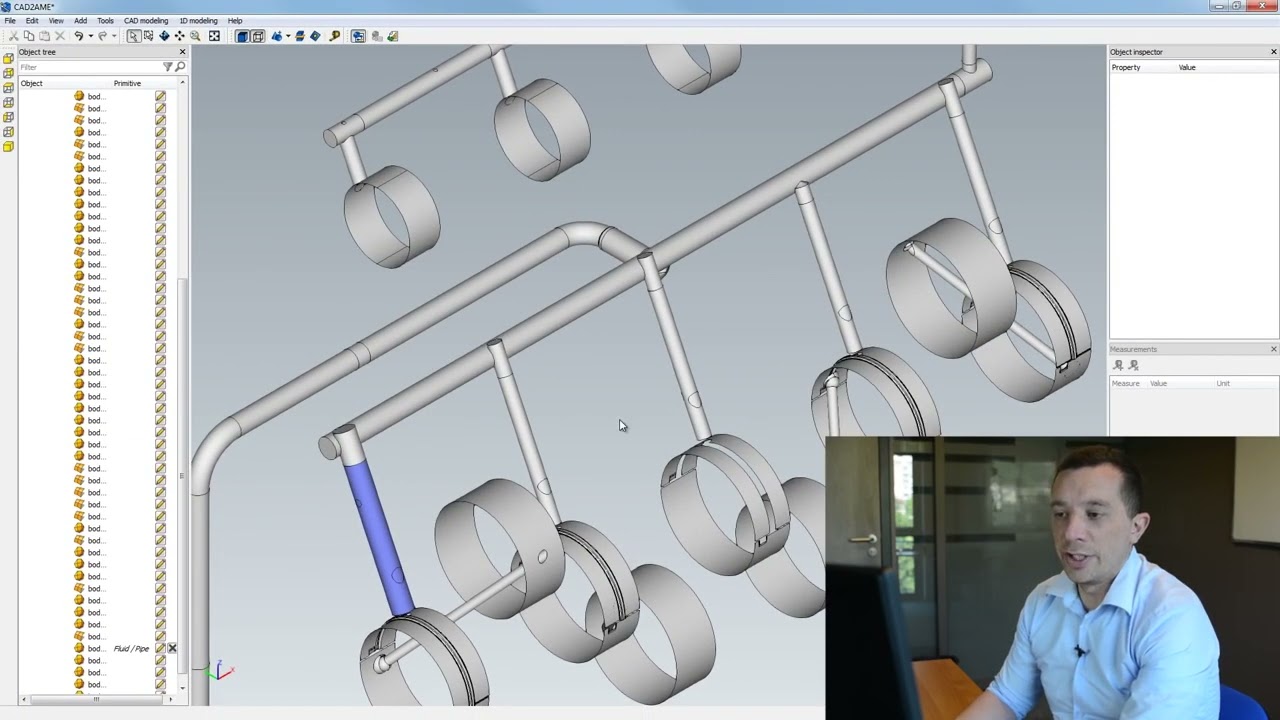Click the Value header in Object inspector
This screenshot has width=1280, height=720.
click(1187, 67)
